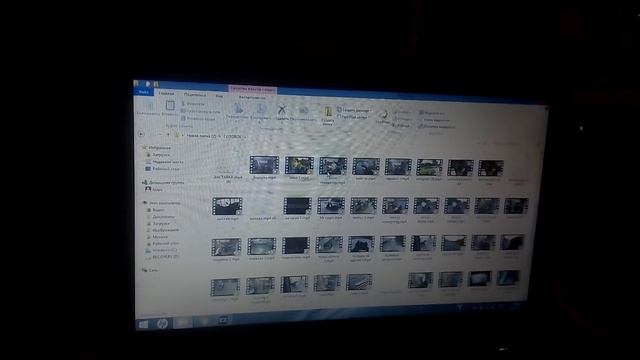Image resolution: width=640 pixels, height=360 pixels.
Task: Click the Новая папка breadcrumb in the address bar
Action: tap(201, 136)
